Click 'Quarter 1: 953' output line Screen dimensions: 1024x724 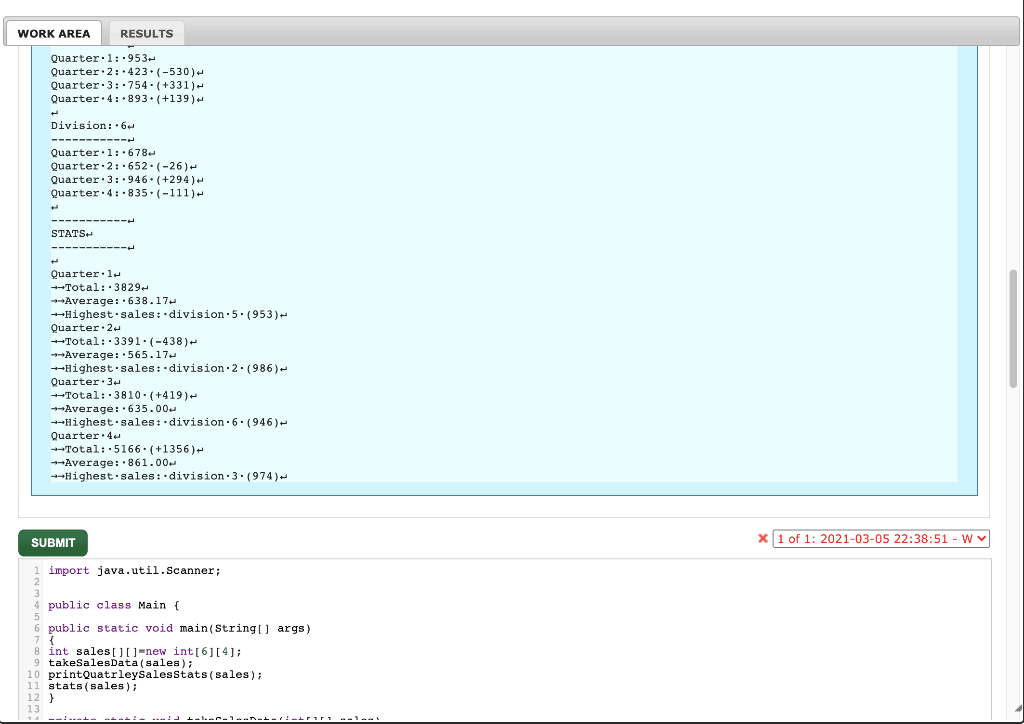[103, 58]
